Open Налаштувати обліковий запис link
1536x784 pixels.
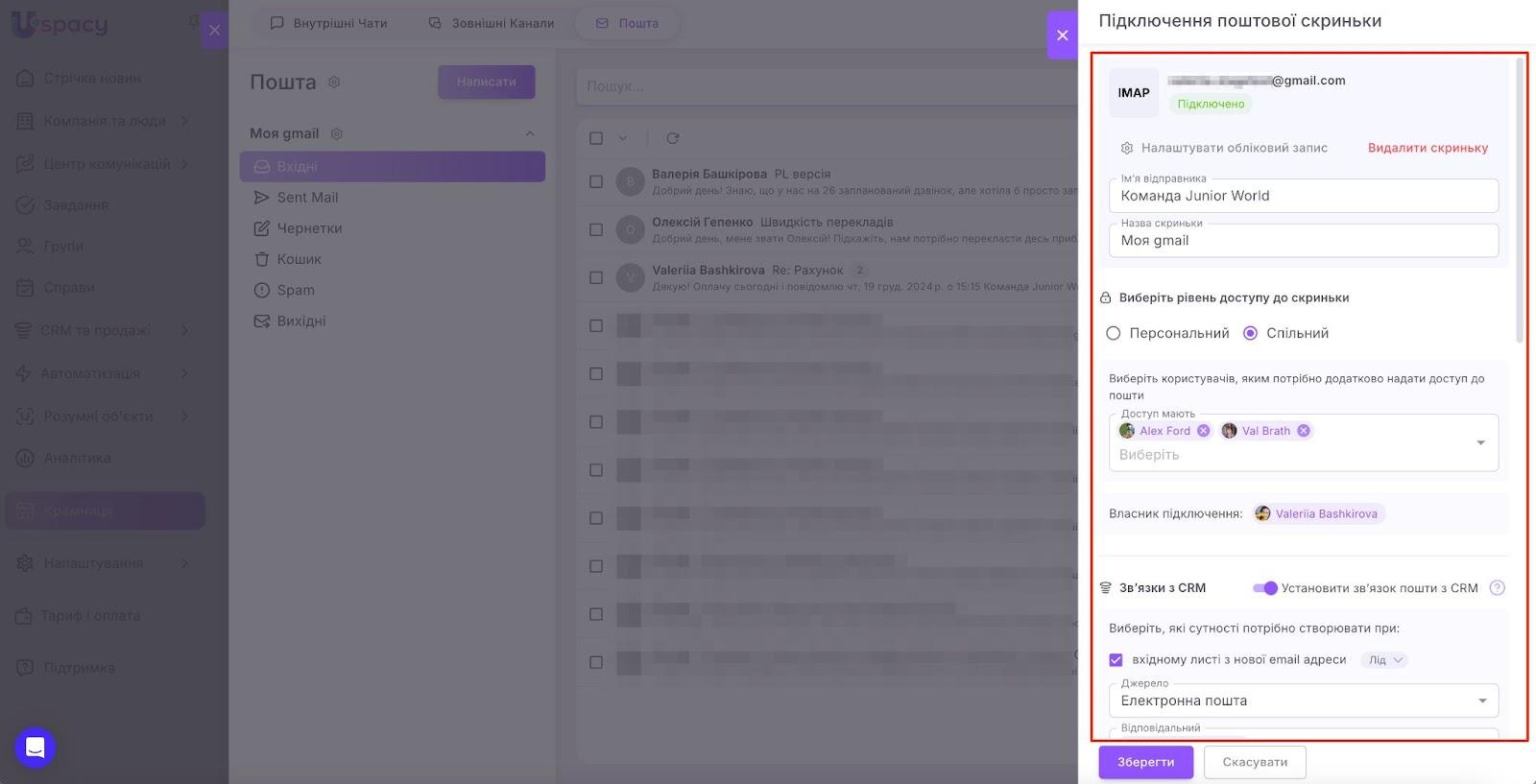[1235, 148]
